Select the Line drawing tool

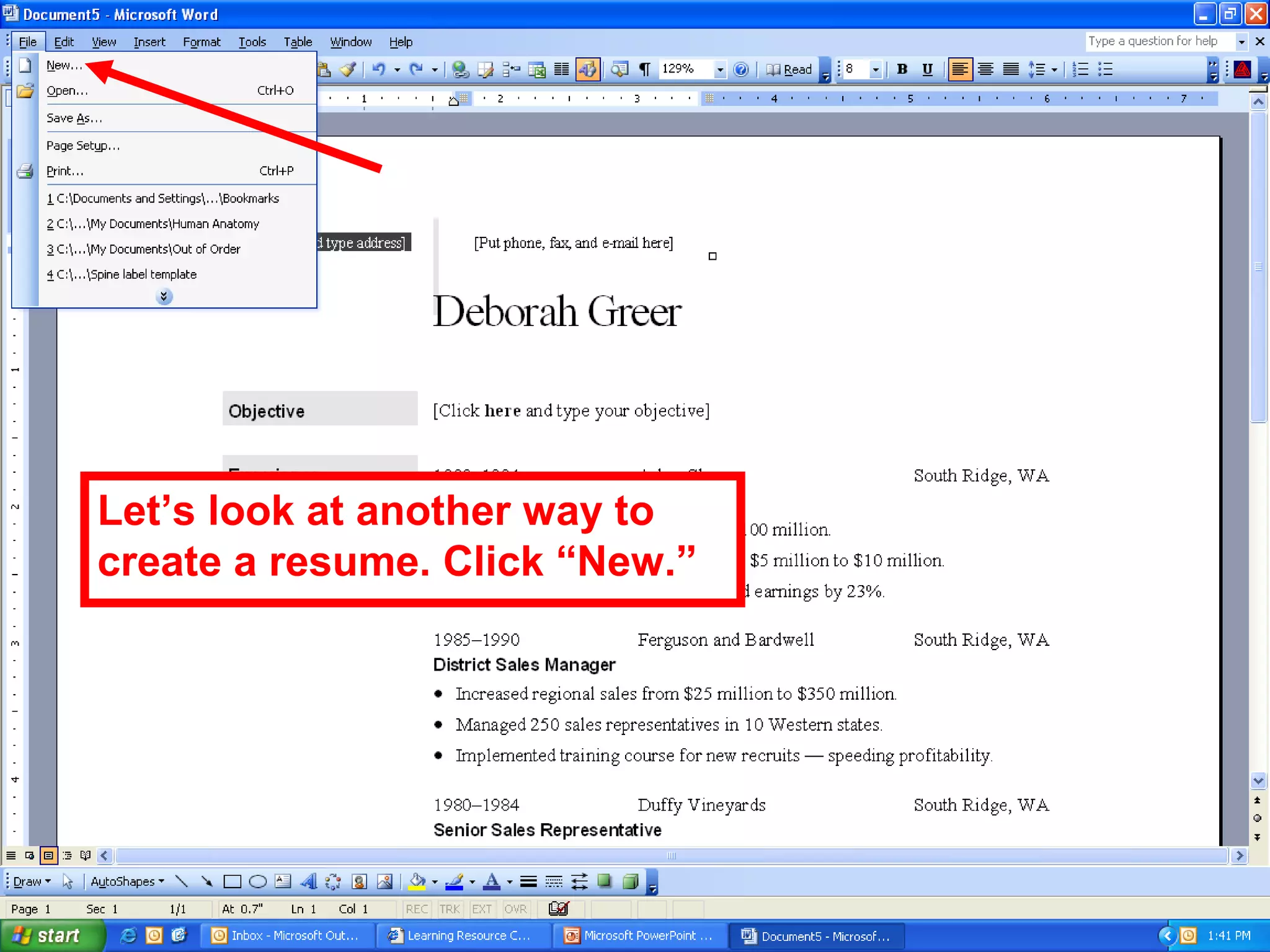click(x=182, y=881)
